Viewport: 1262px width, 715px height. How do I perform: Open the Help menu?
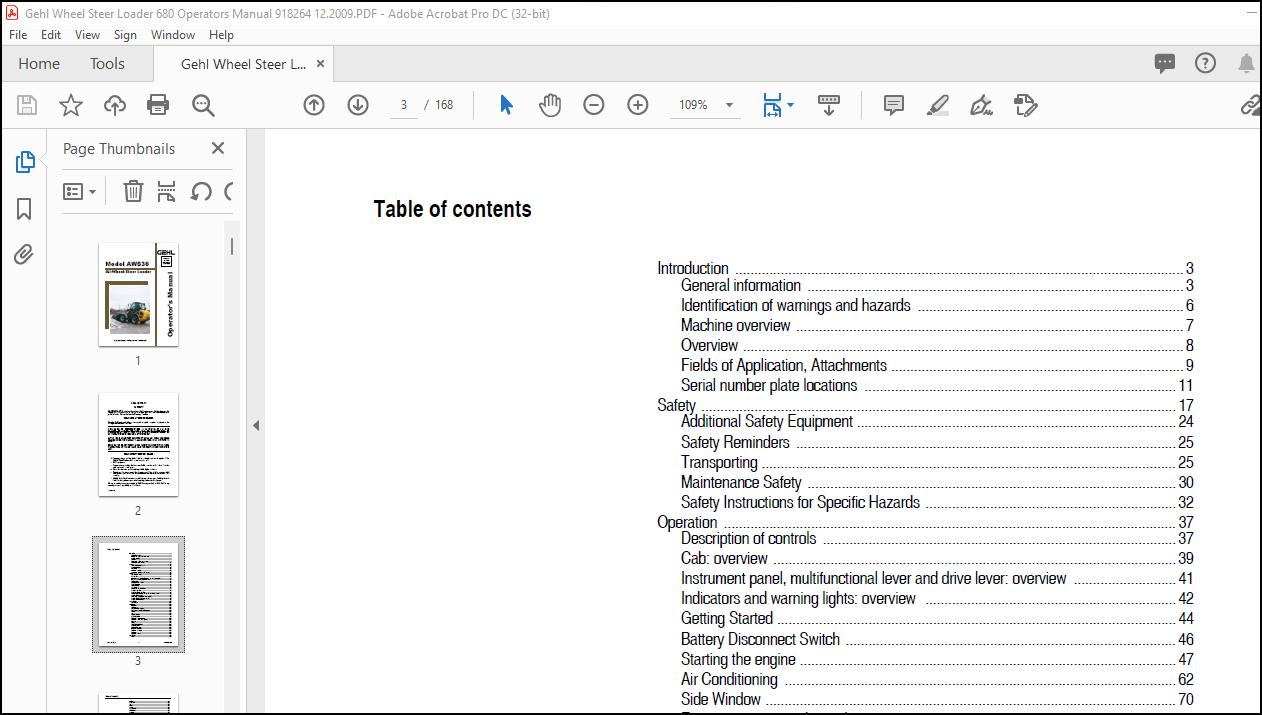[x=221, y=34]
